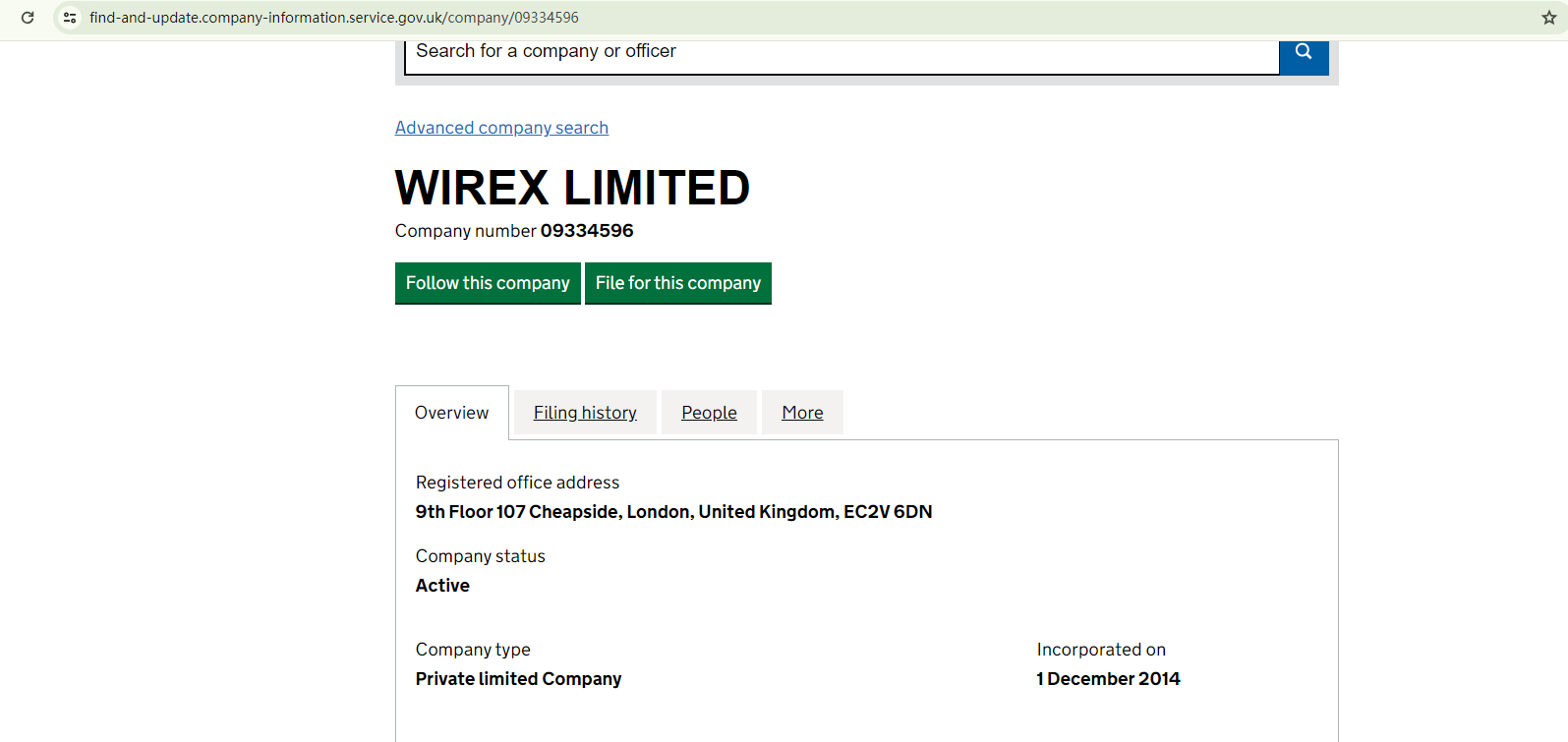Viewport: 1568px width, 742px height.
Task: Click the 1 December 2014 incorporation date
Action: point(1108,679)
